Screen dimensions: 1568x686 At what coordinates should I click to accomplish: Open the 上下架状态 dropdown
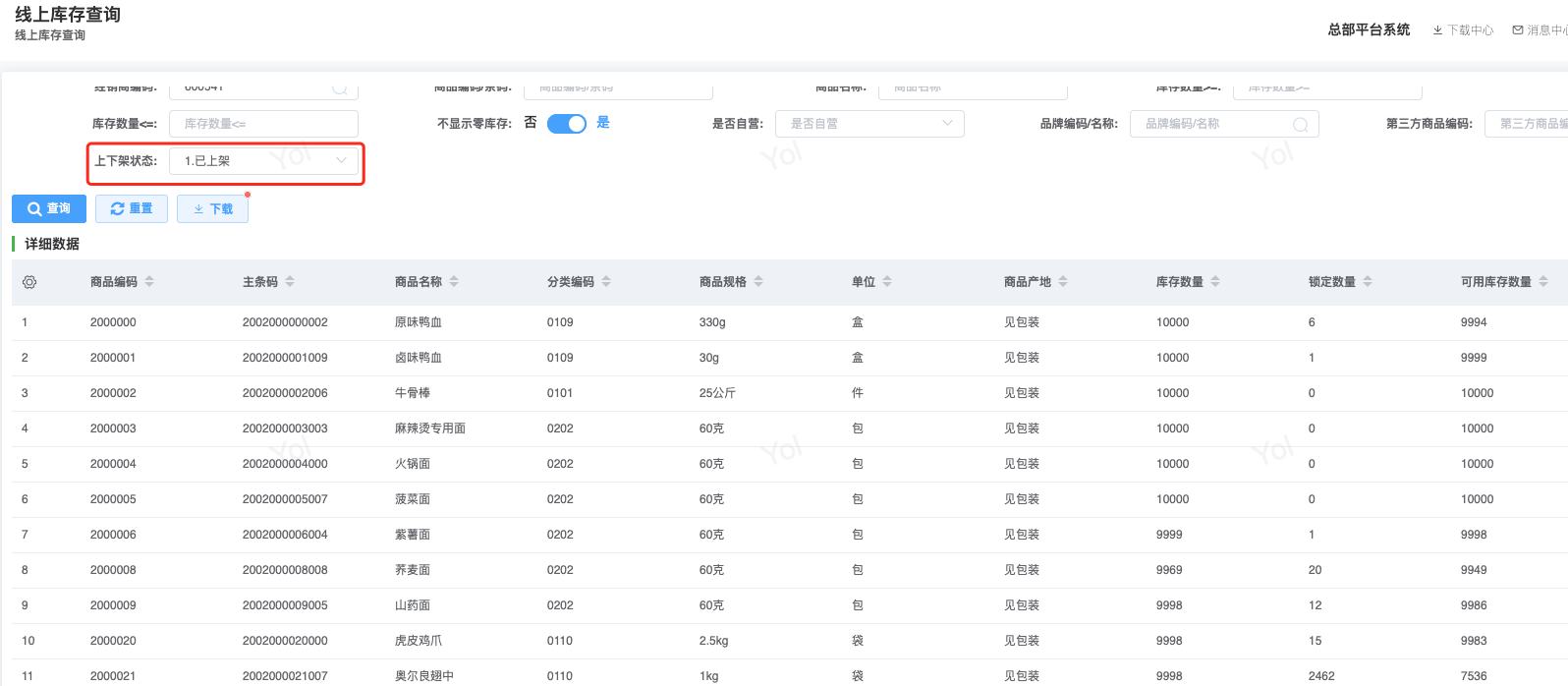[x=263, y=161]
